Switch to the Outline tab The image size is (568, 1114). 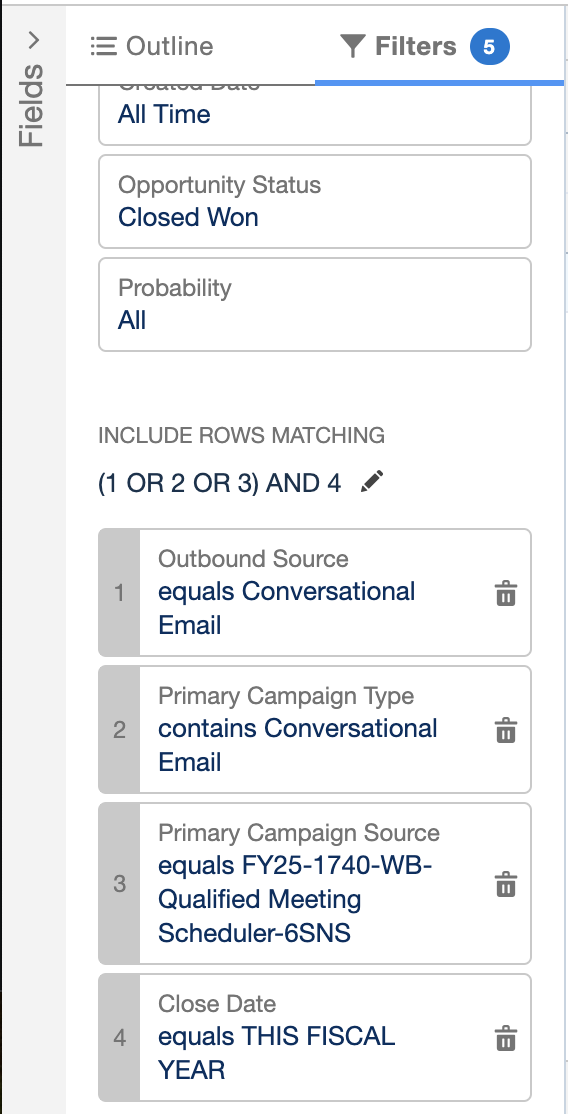click(152, 46)
